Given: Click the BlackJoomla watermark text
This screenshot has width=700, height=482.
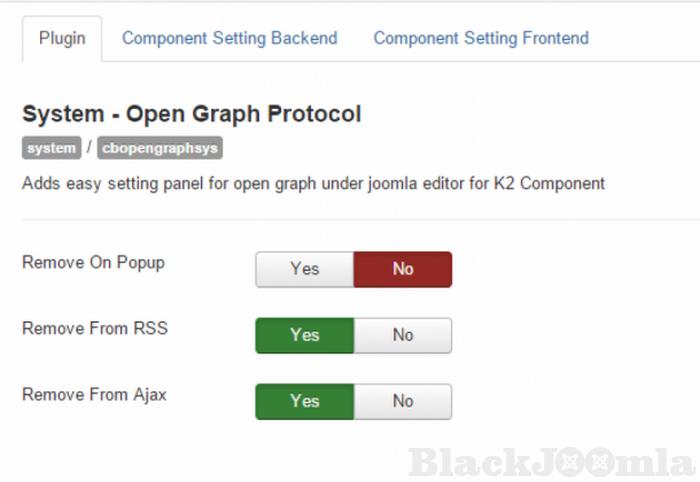Looking at the screenshot, I should (480, 462).
